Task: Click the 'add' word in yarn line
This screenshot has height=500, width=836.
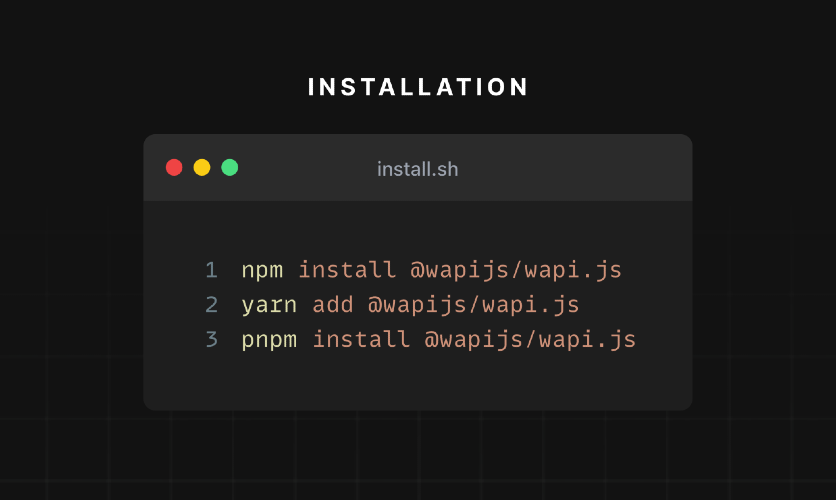Action: tap(333, 304)
